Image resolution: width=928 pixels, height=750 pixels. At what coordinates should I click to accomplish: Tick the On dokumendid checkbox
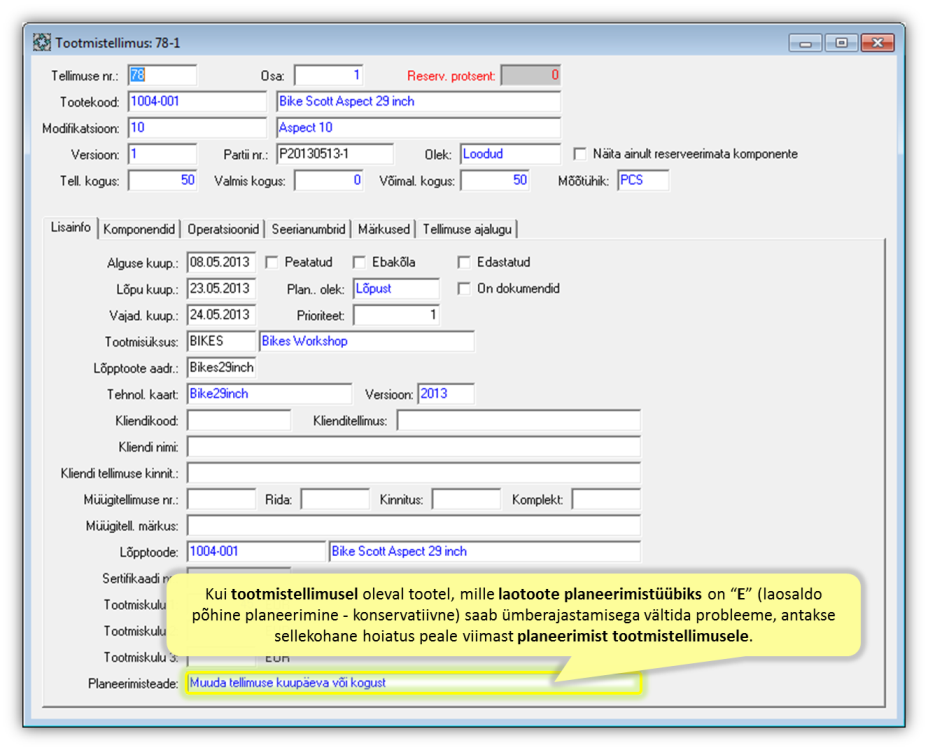click(464, 288)
